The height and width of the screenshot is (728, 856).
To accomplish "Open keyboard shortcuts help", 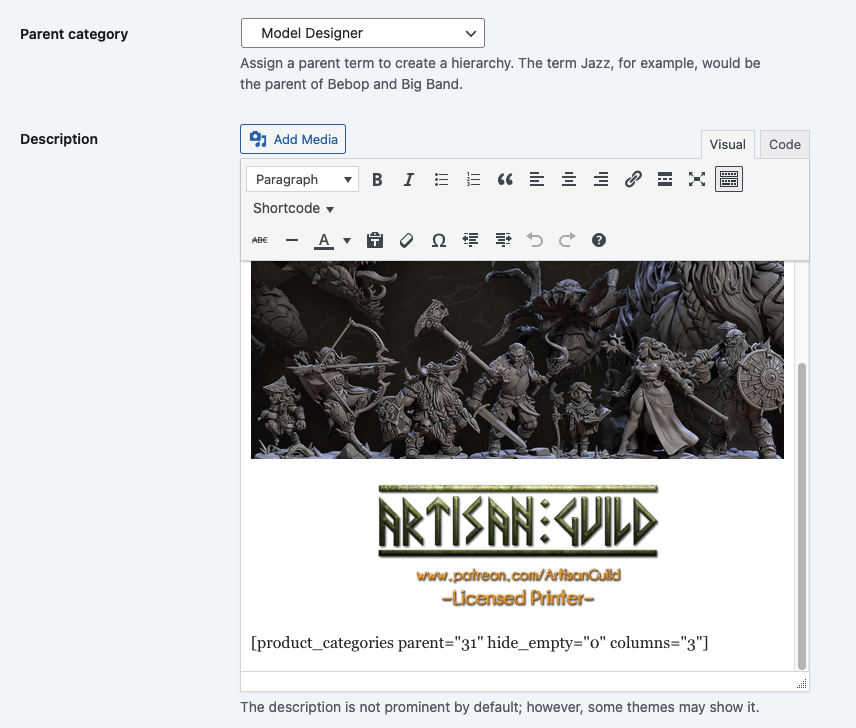I will click(599, 240).
